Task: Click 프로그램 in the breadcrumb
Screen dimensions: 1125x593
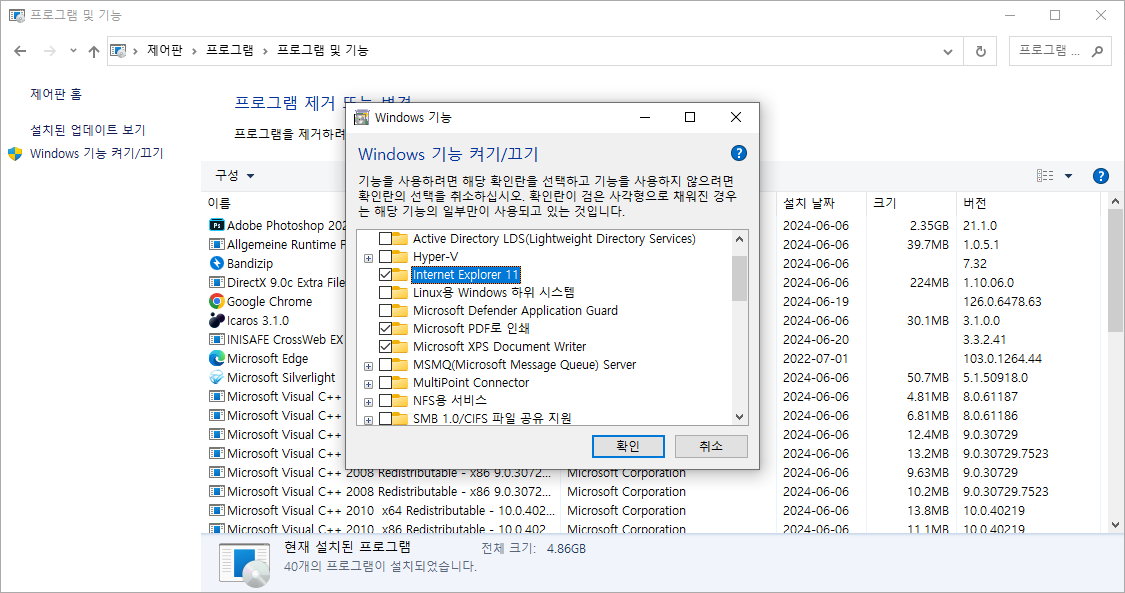Action: click(230, 50)
